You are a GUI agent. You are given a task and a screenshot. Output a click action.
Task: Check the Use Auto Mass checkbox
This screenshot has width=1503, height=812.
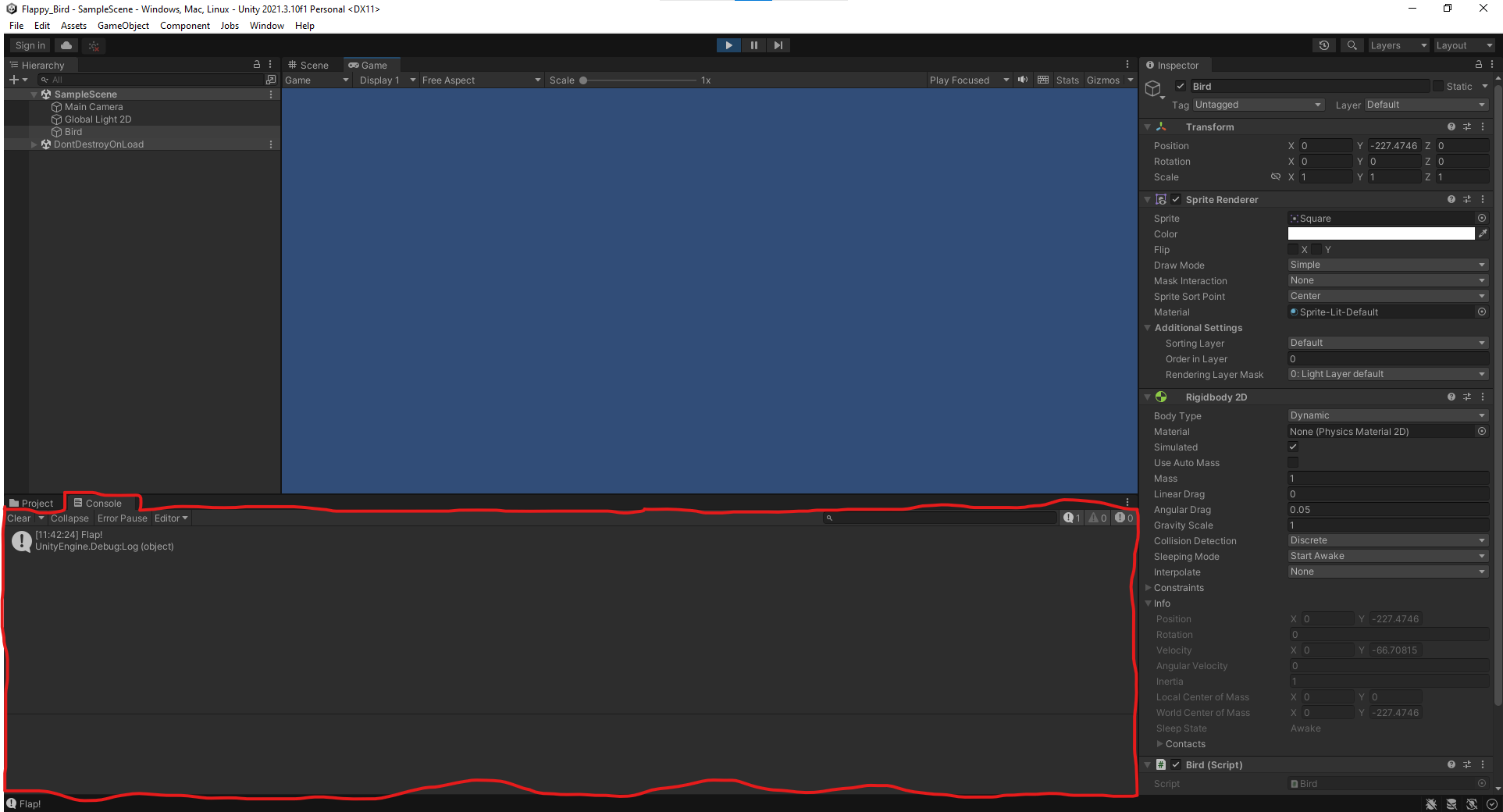pos(1293,462)
